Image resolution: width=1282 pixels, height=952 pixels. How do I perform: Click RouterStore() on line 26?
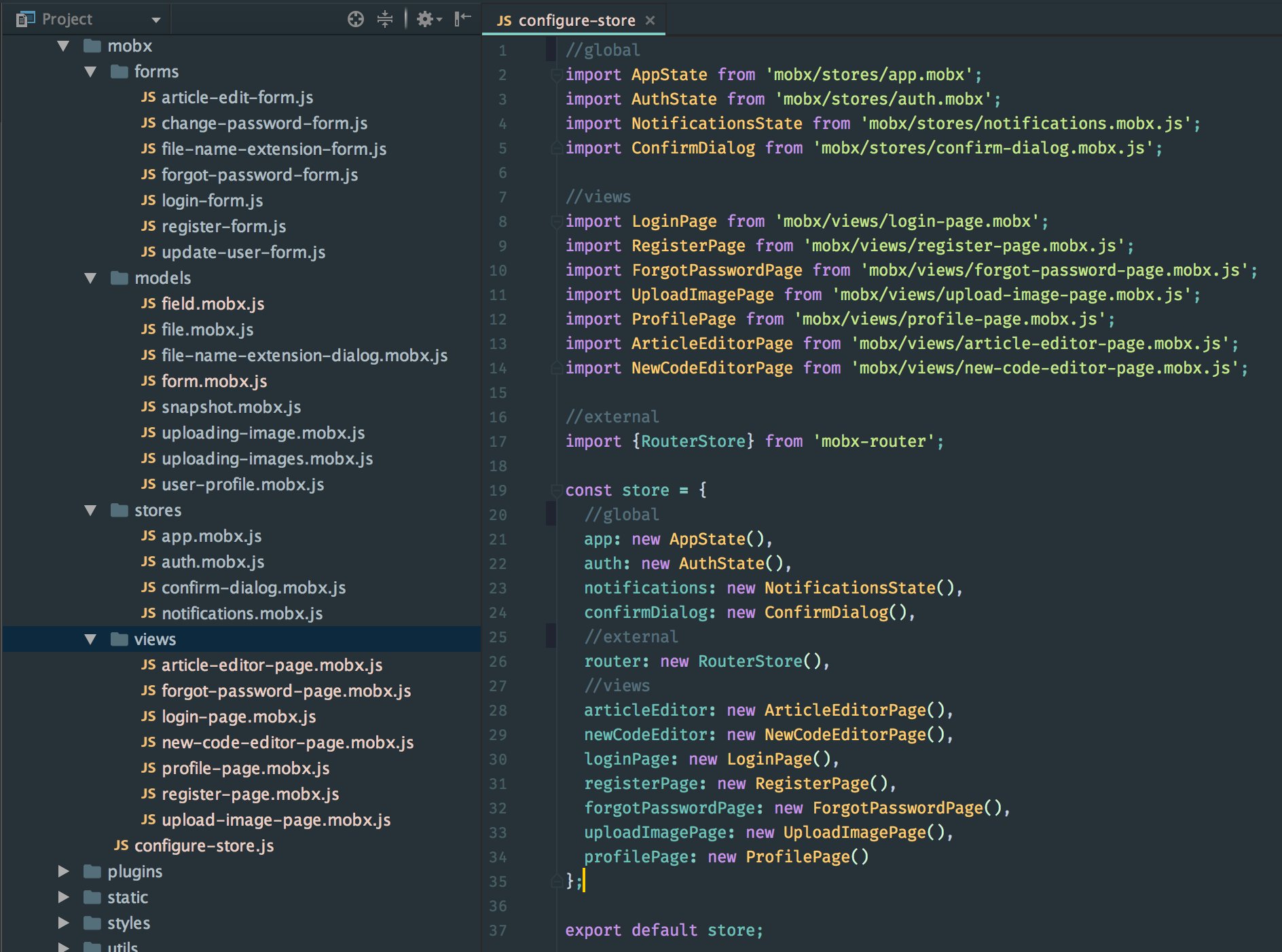click(759, 661)
